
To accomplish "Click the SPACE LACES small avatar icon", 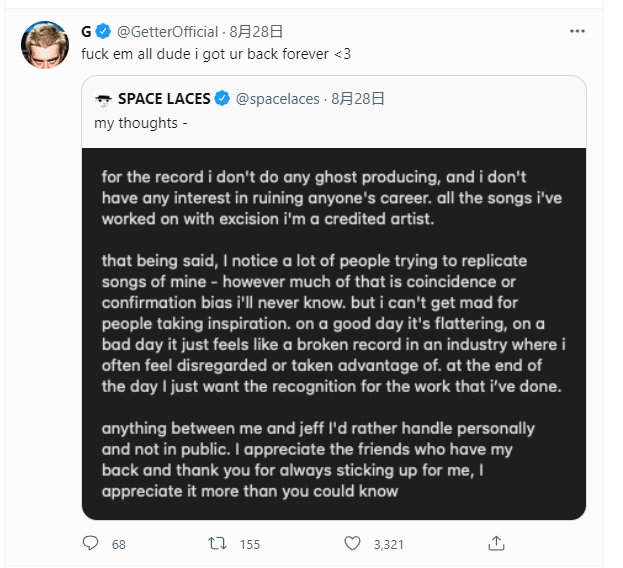I will click(104, 99).
